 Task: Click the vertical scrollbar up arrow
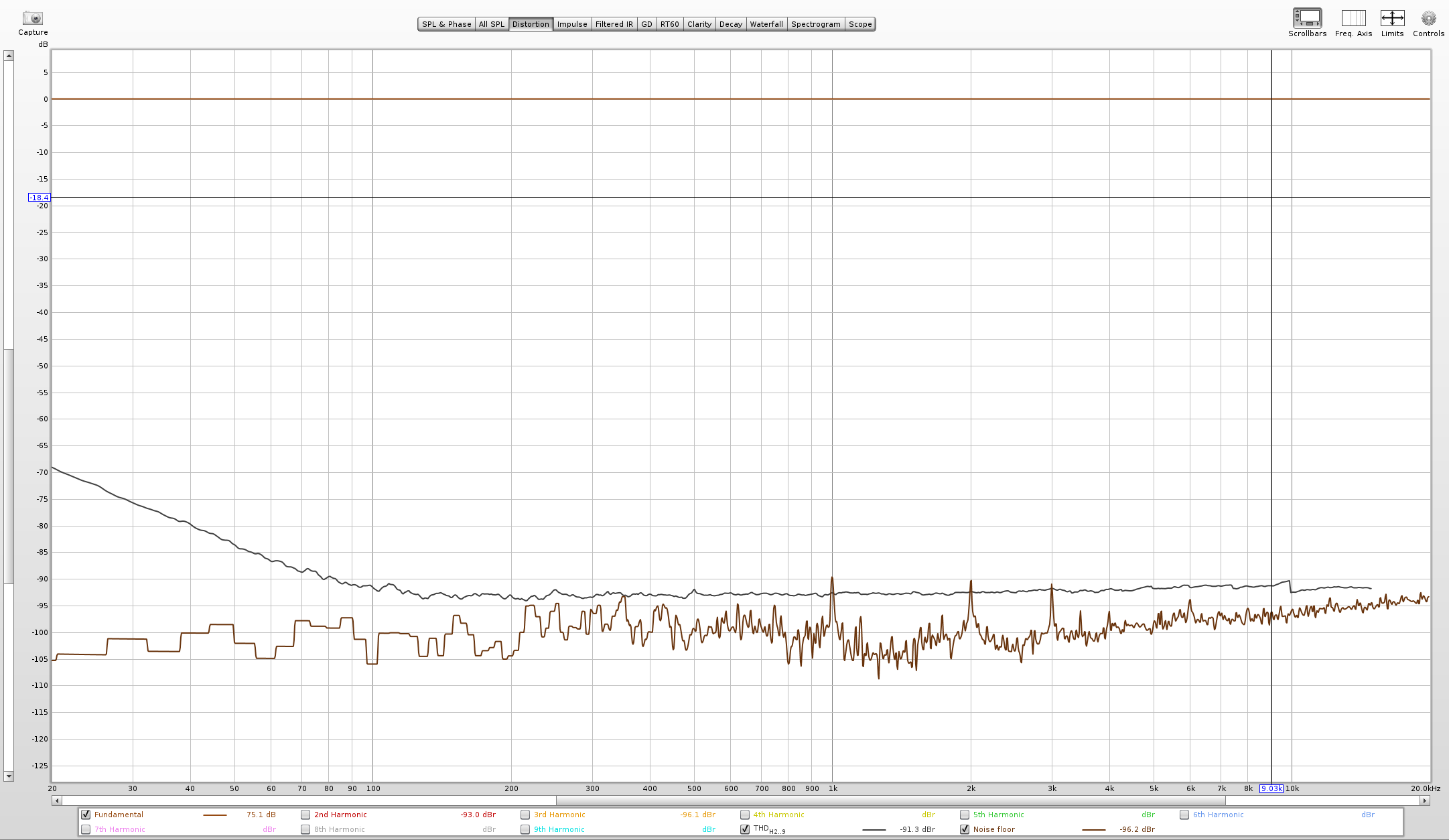pos(9,55)
